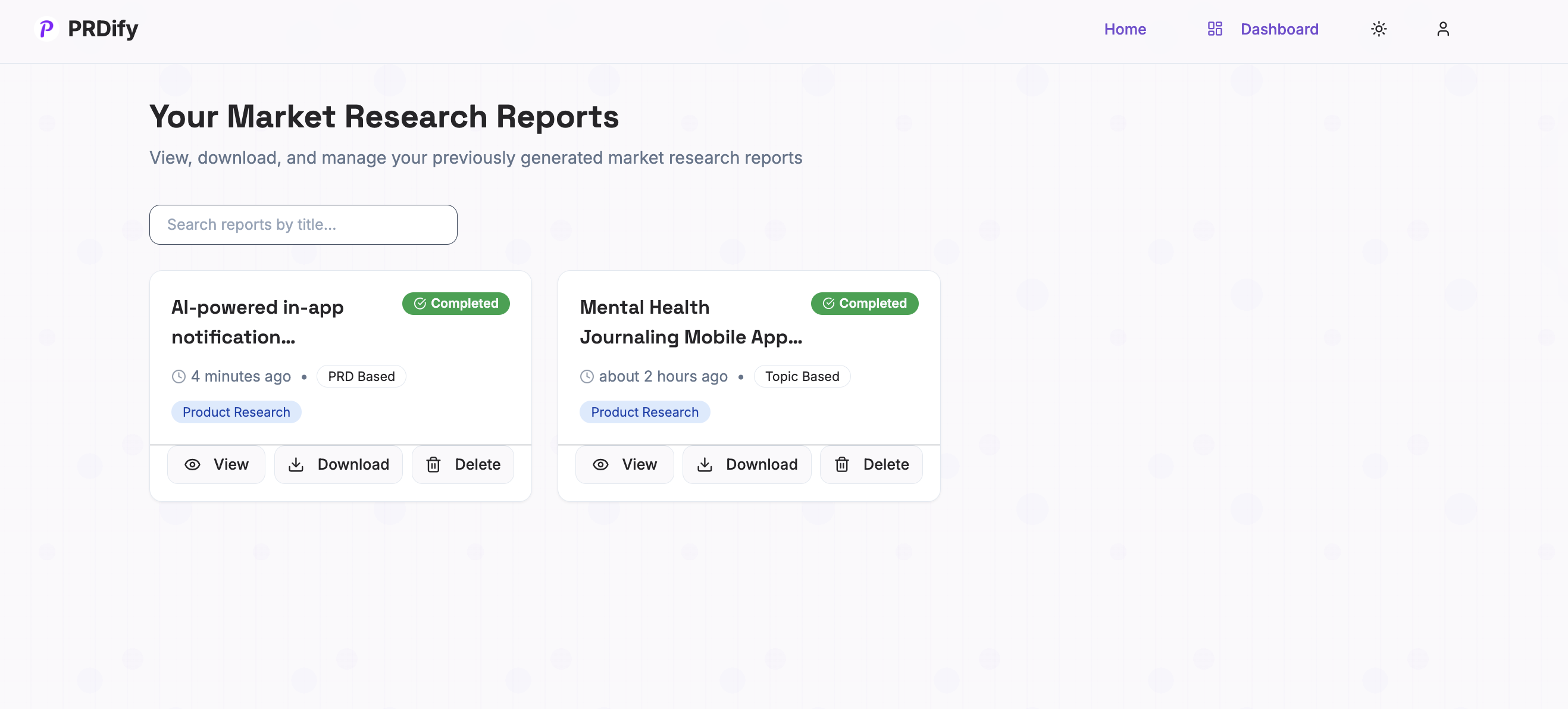Viewport: 1568px width, 709px height.
Task: Click the PRDify logo icon
Action: pos(47,29)
